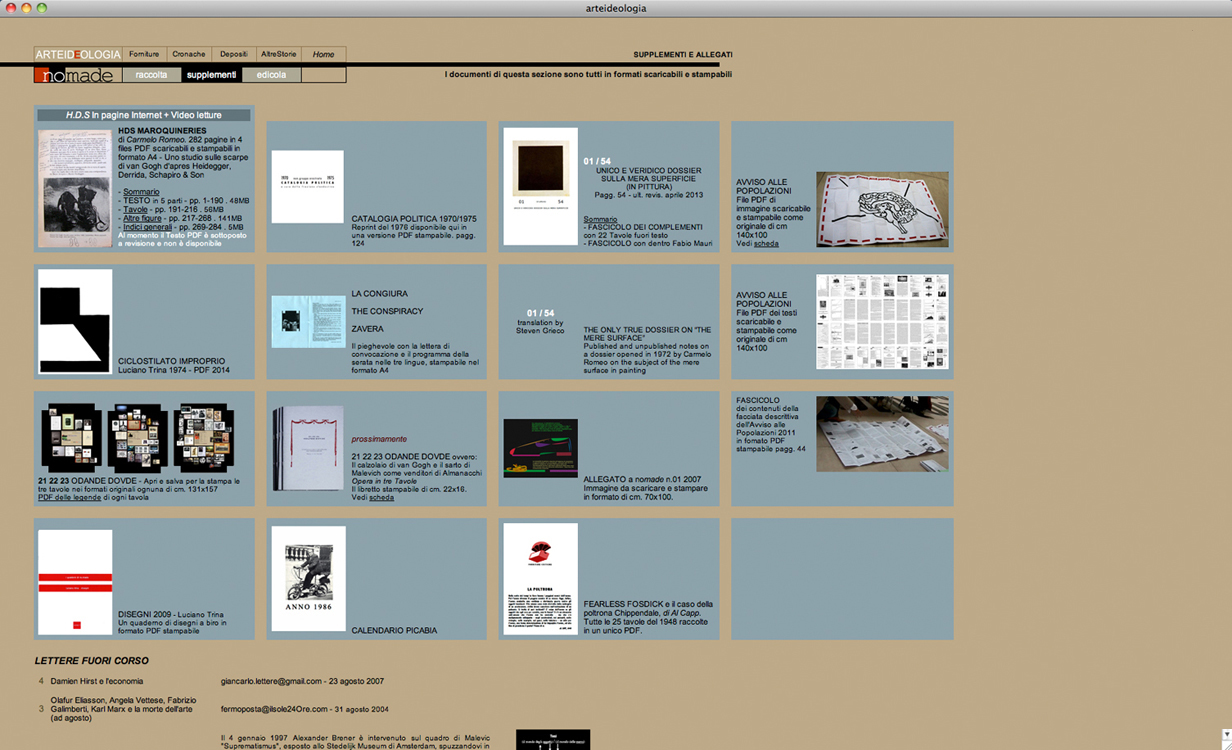The width and height of the screenshot is (1232, 750).
Task: Open the third Odande Dovde table thumbnail
Action: 203,438
